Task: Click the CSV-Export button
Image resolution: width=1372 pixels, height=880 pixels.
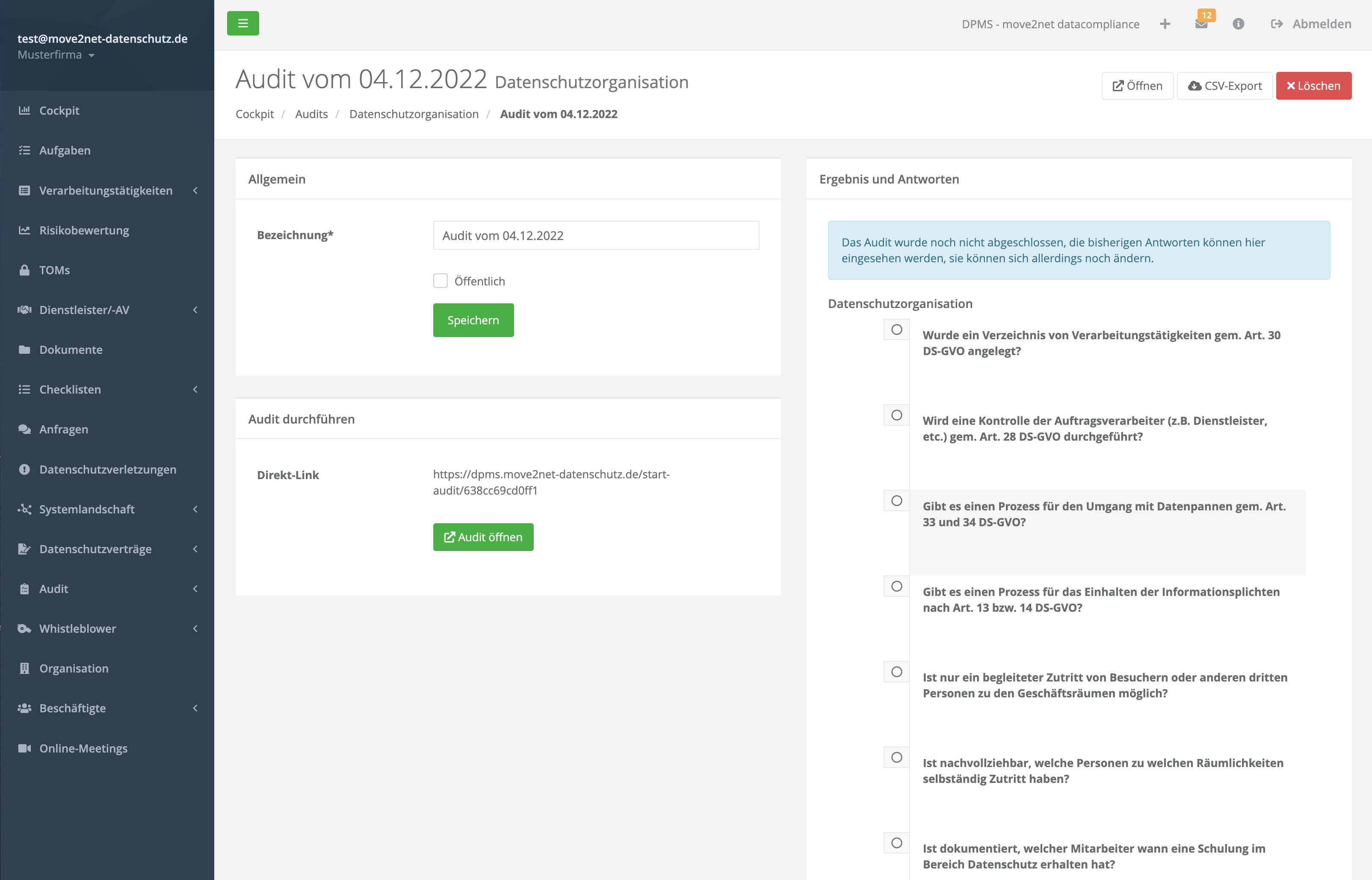Action: click(x=1224, y=86)
